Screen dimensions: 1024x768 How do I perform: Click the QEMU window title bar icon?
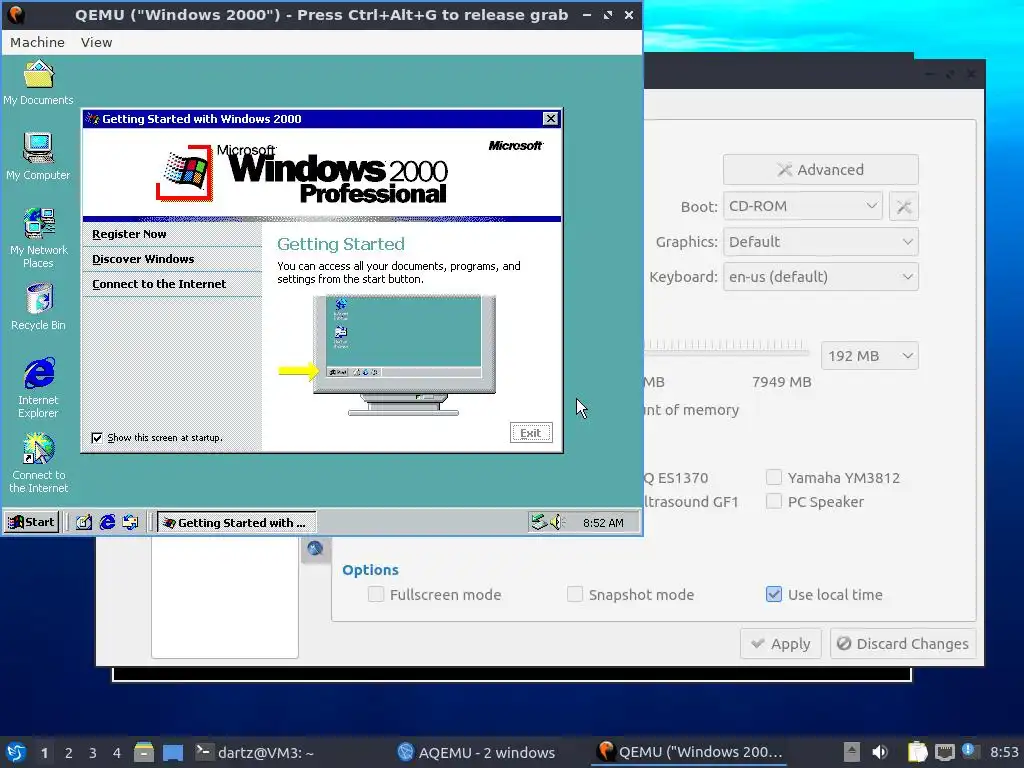(x=16, y=14)
